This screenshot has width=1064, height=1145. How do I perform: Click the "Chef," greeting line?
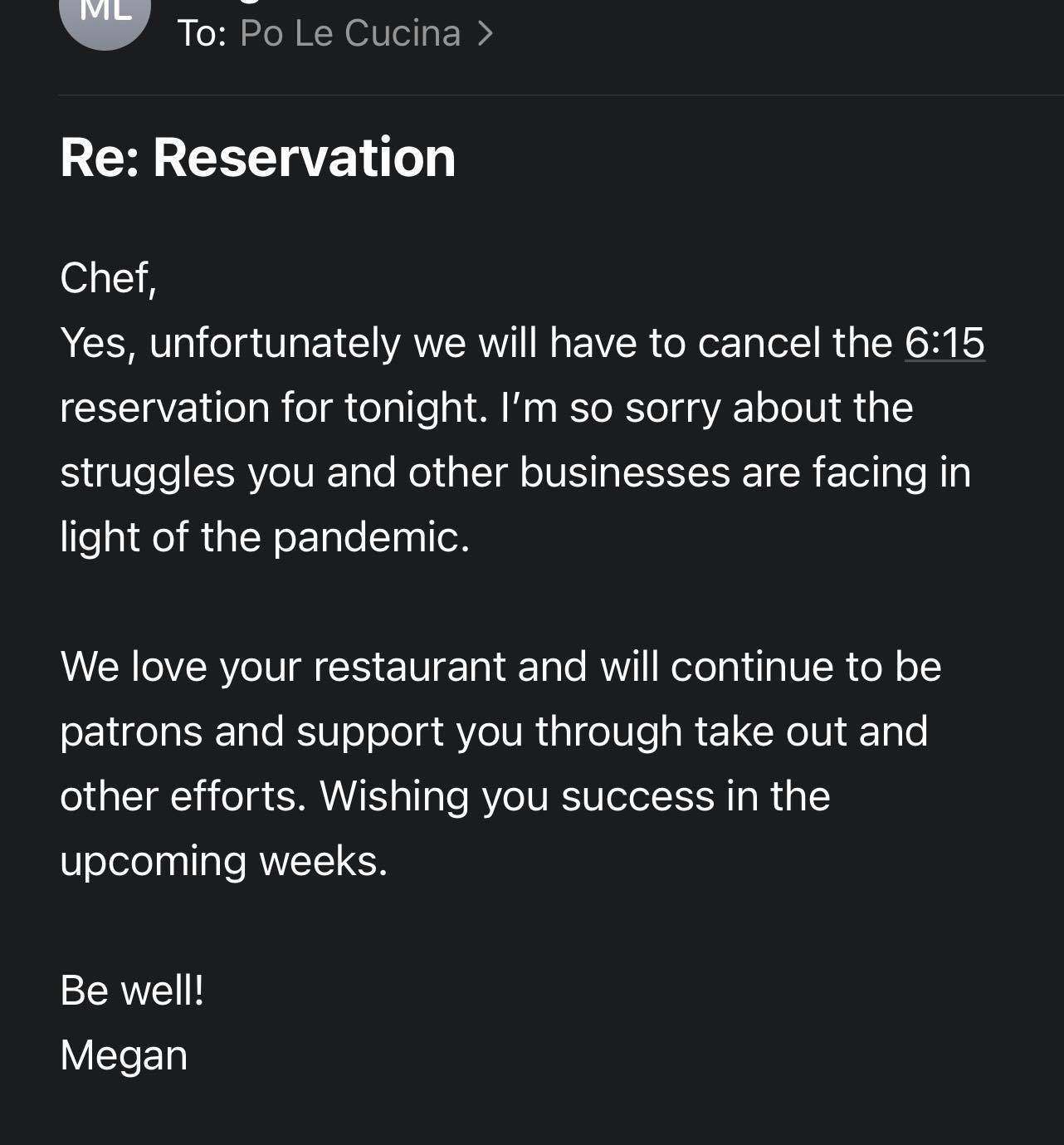tap(109, 278)
